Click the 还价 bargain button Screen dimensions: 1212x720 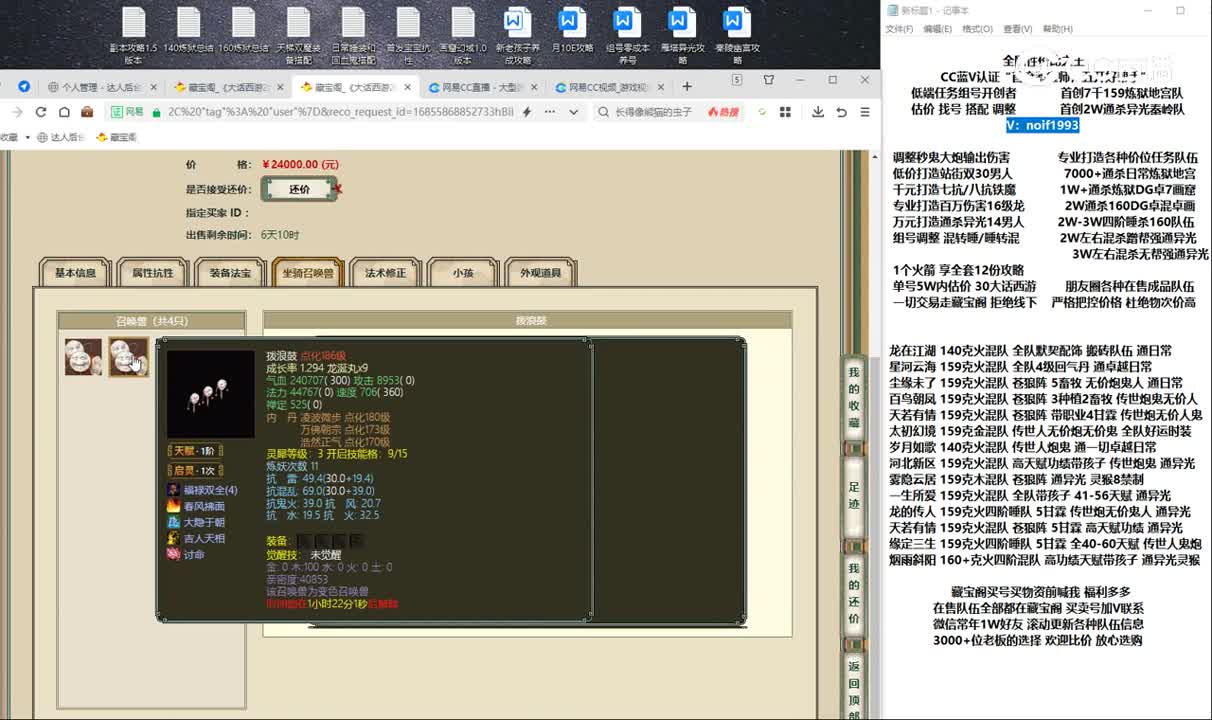tap(299, 189)
